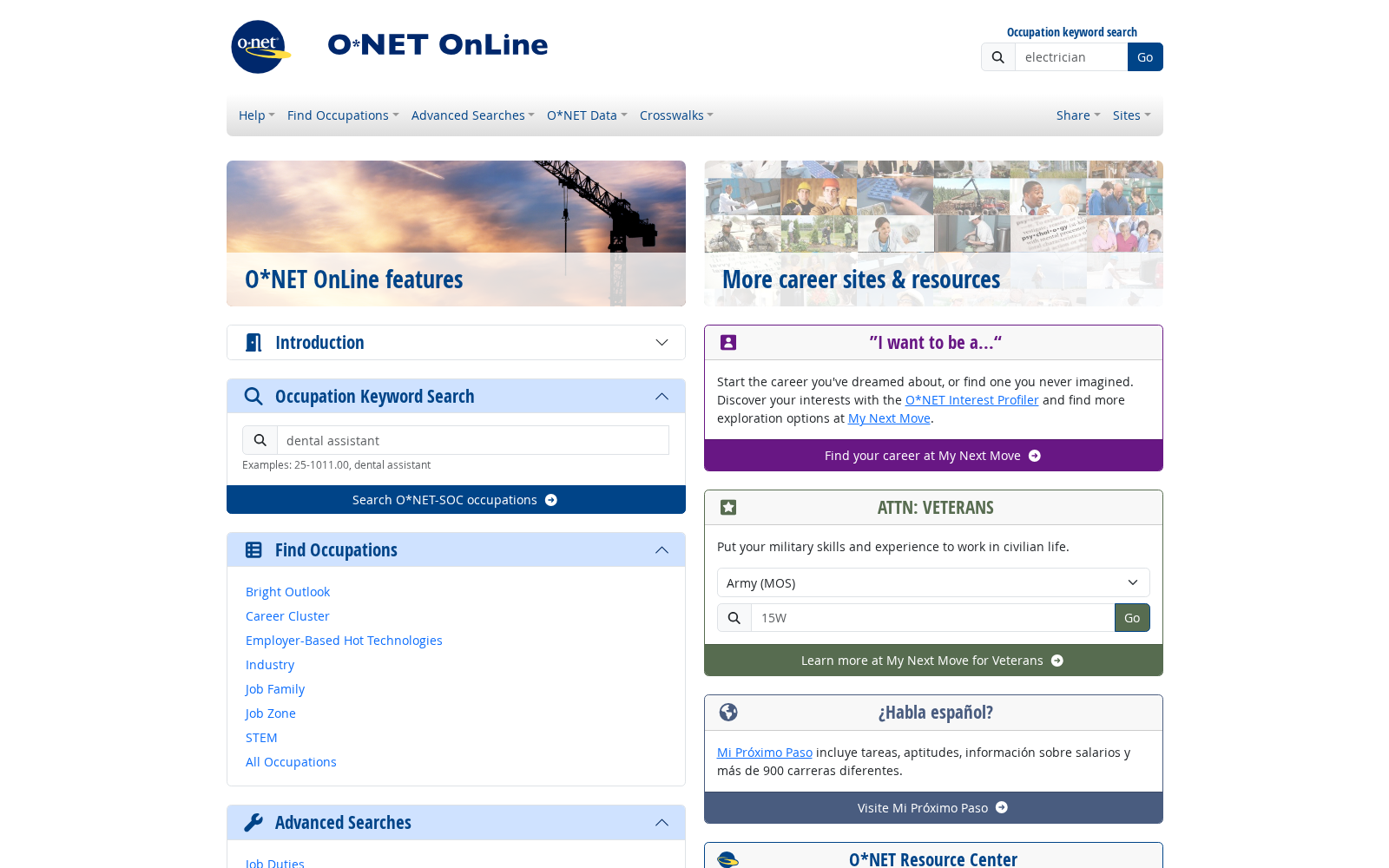Focus the 15W military code field
Image resolution: width=1389 pixels, height=868 pixels.
[x=932, y=618]
